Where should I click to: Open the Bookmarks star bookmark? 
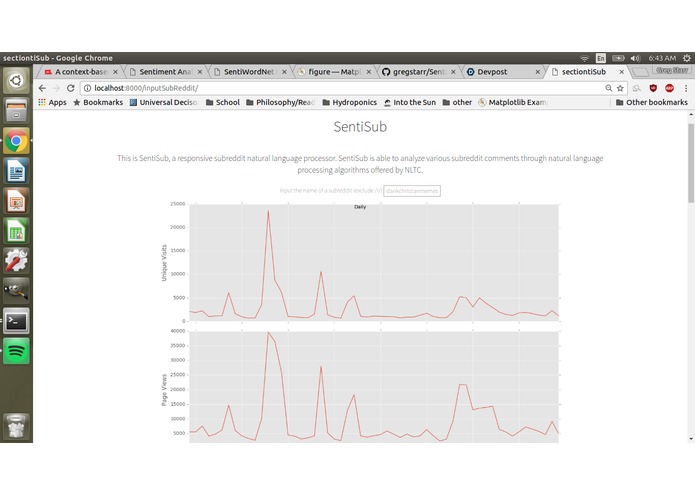tap(98, 102)
